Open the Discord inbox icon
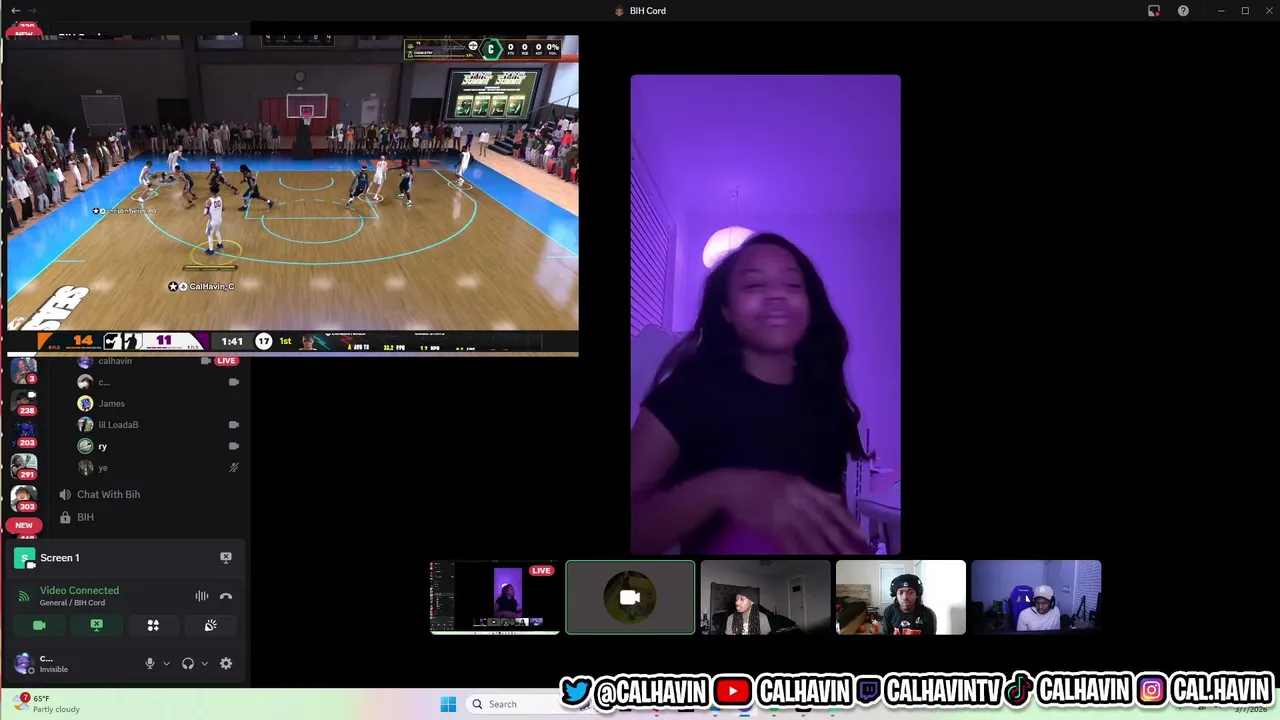 point(1154,11)
